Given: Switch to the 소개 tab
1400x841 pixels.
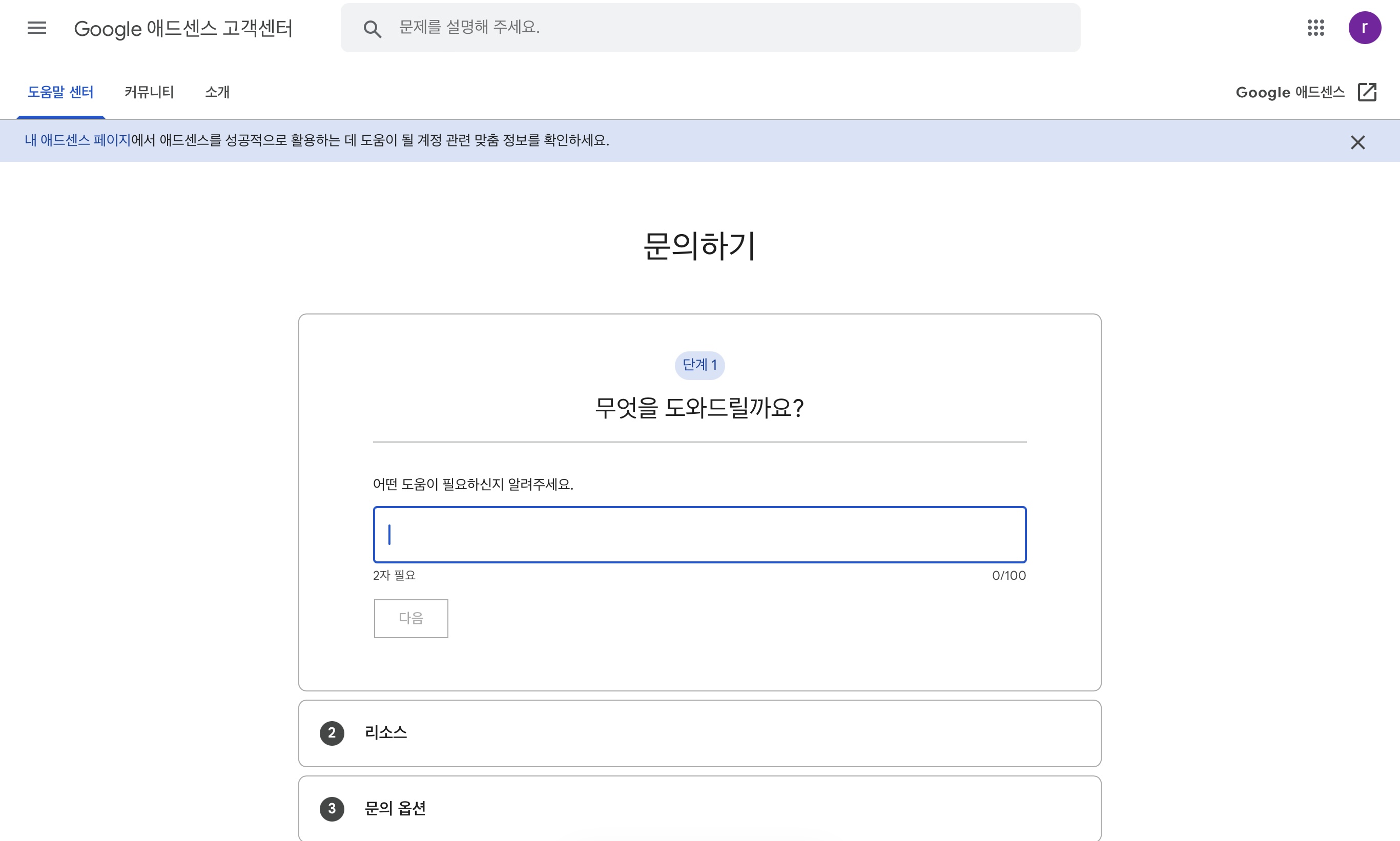Looking at the screenshot, I should [x=217, y=92].
